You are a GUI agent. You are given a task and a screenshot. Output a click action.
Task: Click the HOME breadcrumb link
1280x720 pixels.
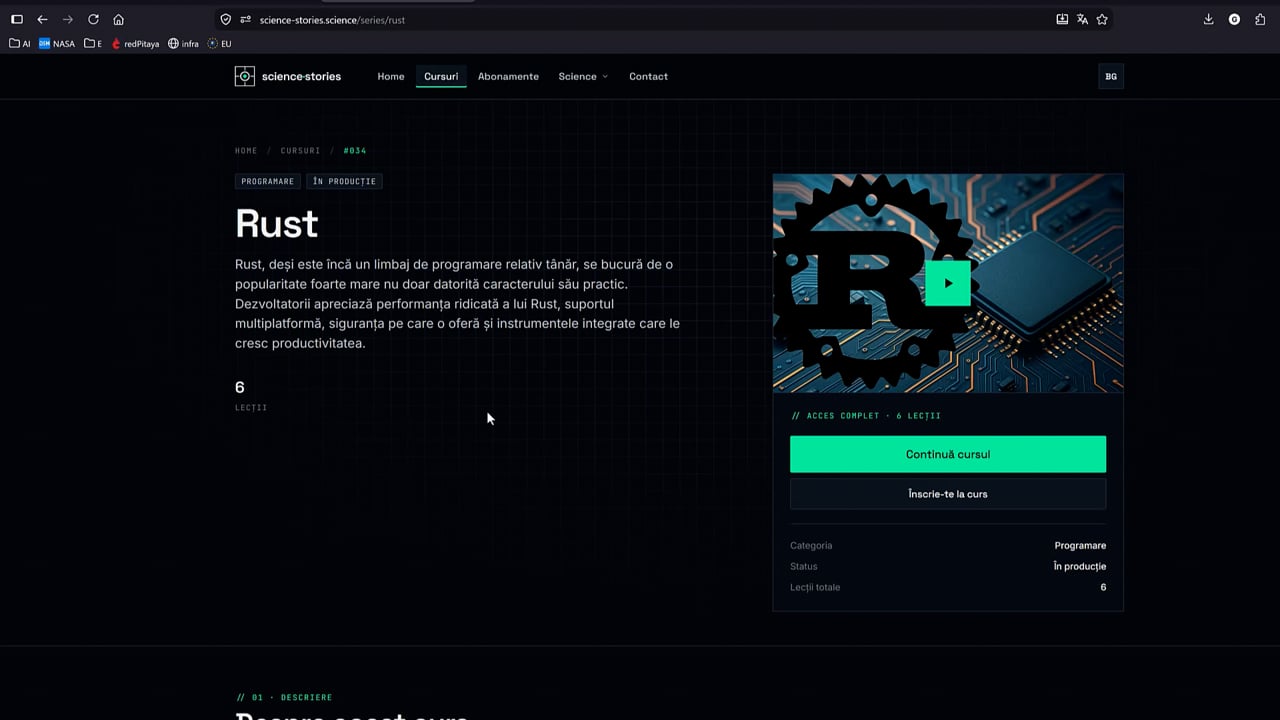(246, 151)
